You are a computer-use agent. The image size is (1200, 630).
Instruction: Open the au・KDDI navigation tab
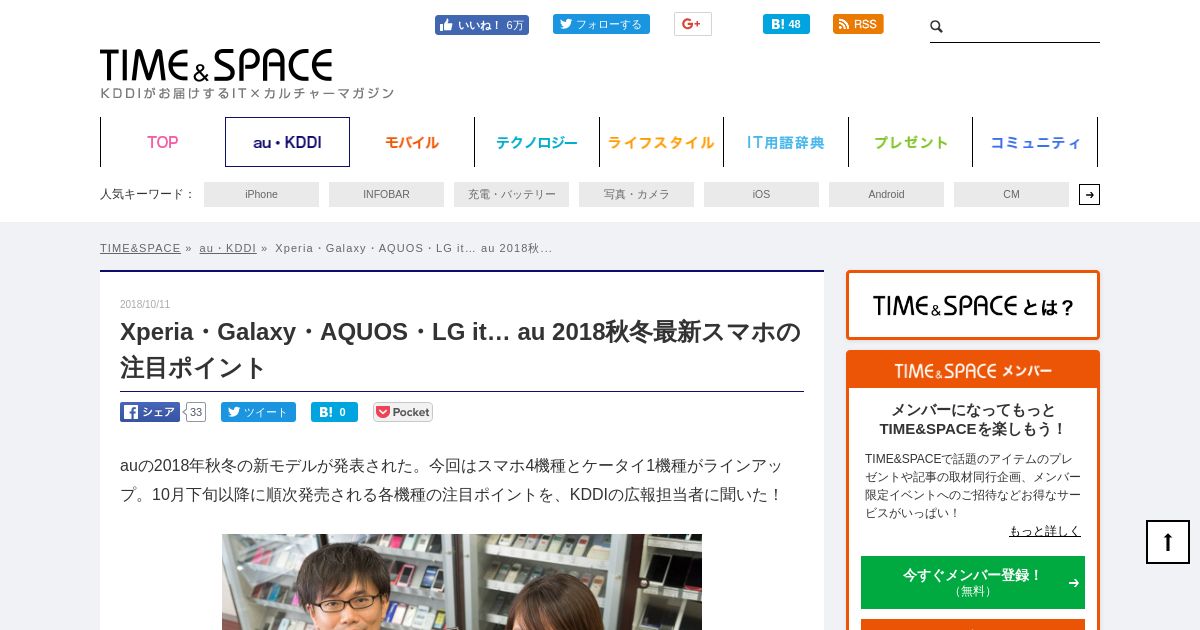tap(287, 142)
